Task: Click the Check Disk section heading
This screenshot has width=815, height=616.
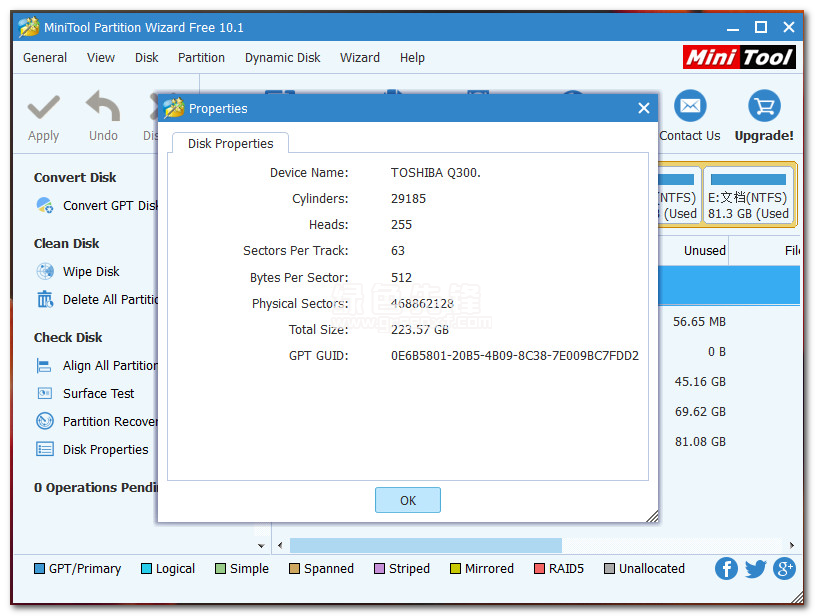Action: pyautogui.click(x=68, y=338)
